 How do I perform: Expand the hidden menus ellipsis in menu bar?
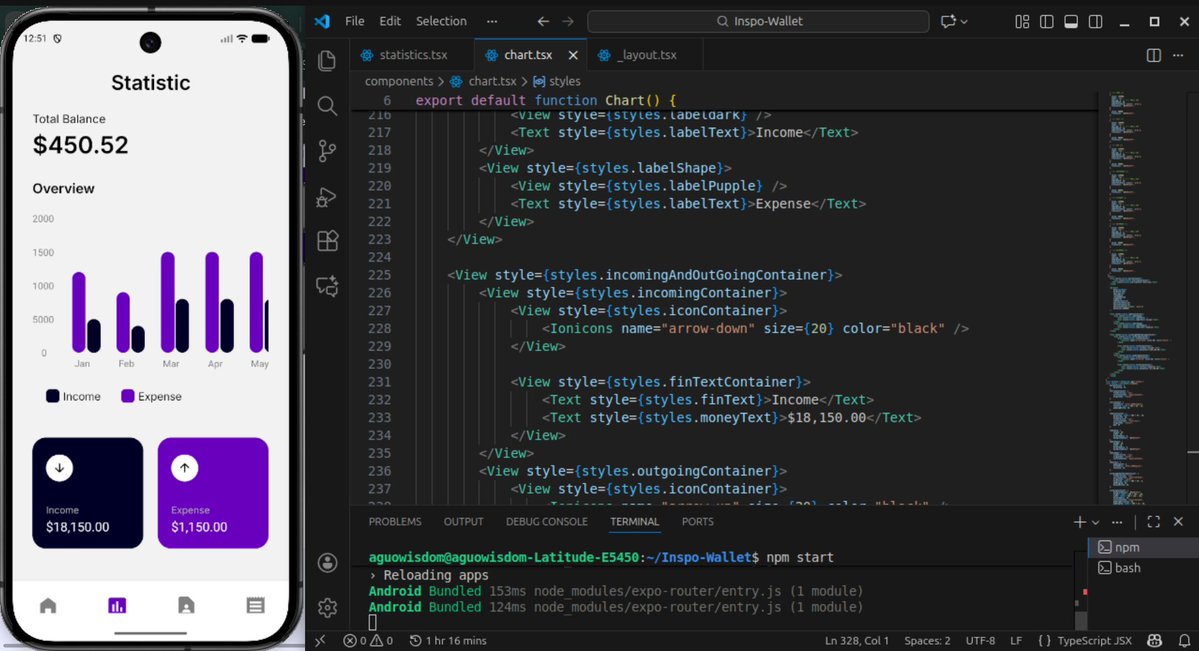pos(492,21)
